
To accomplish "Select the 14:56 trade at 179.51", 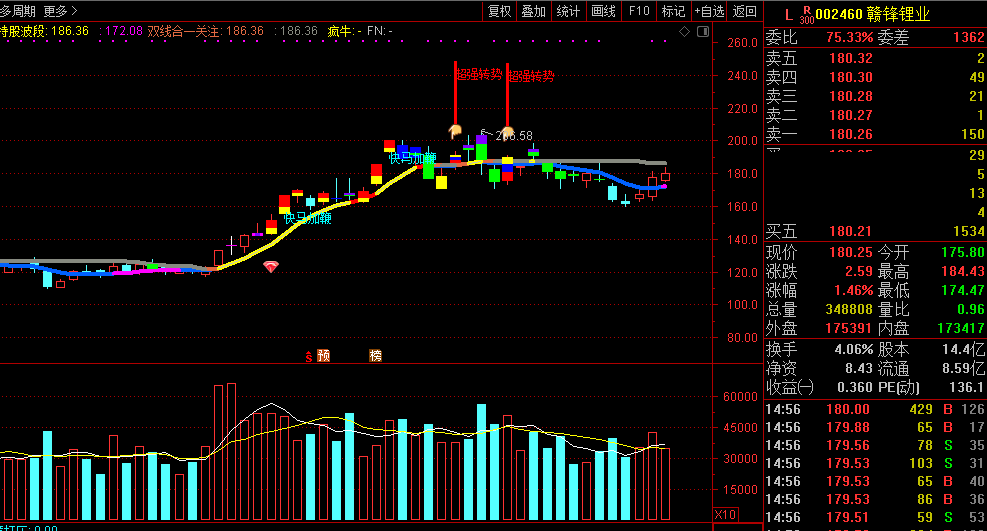I will [875, 517].
